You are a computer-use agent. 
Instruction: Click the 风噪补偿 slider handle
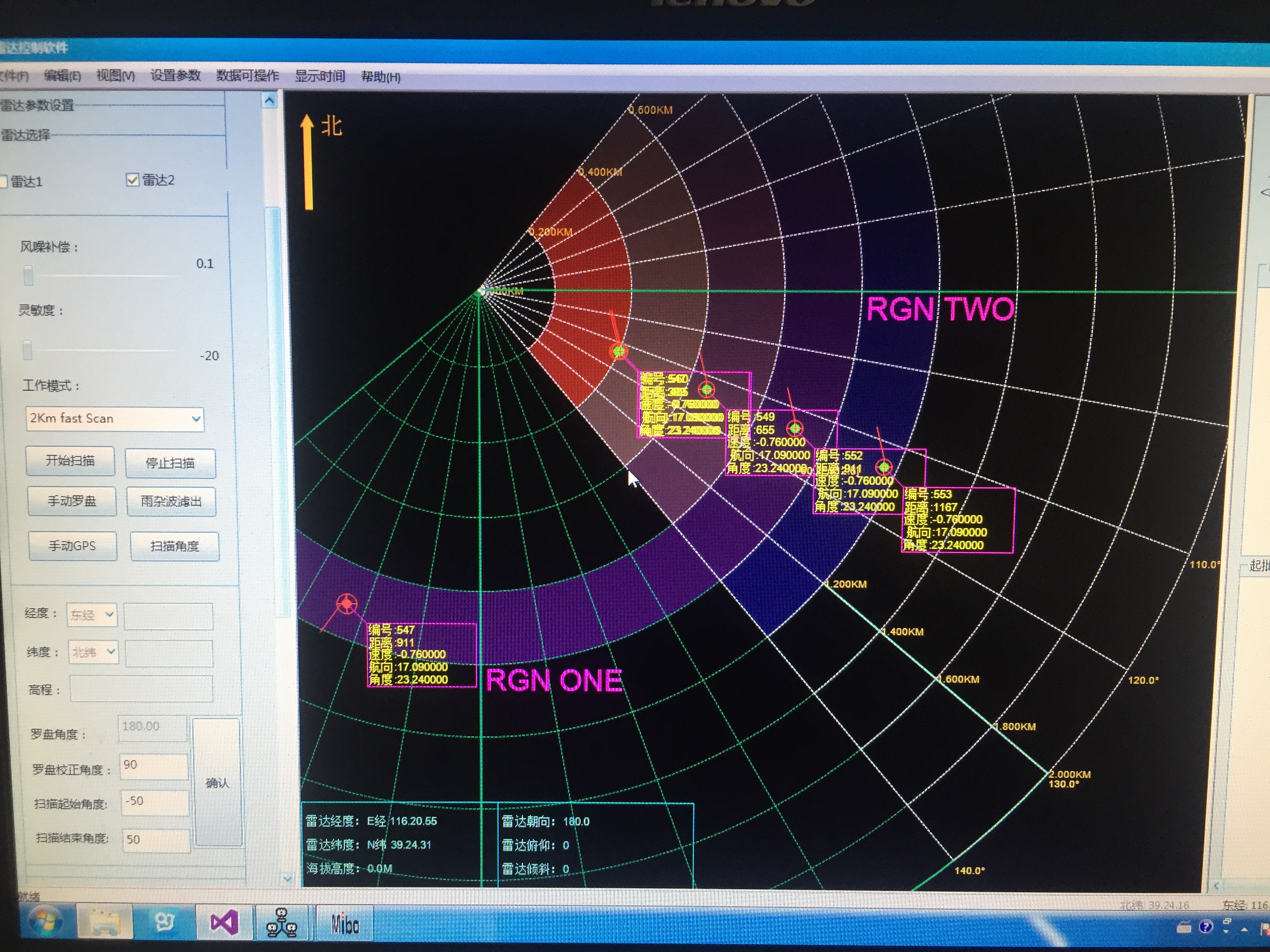[28, 275]
